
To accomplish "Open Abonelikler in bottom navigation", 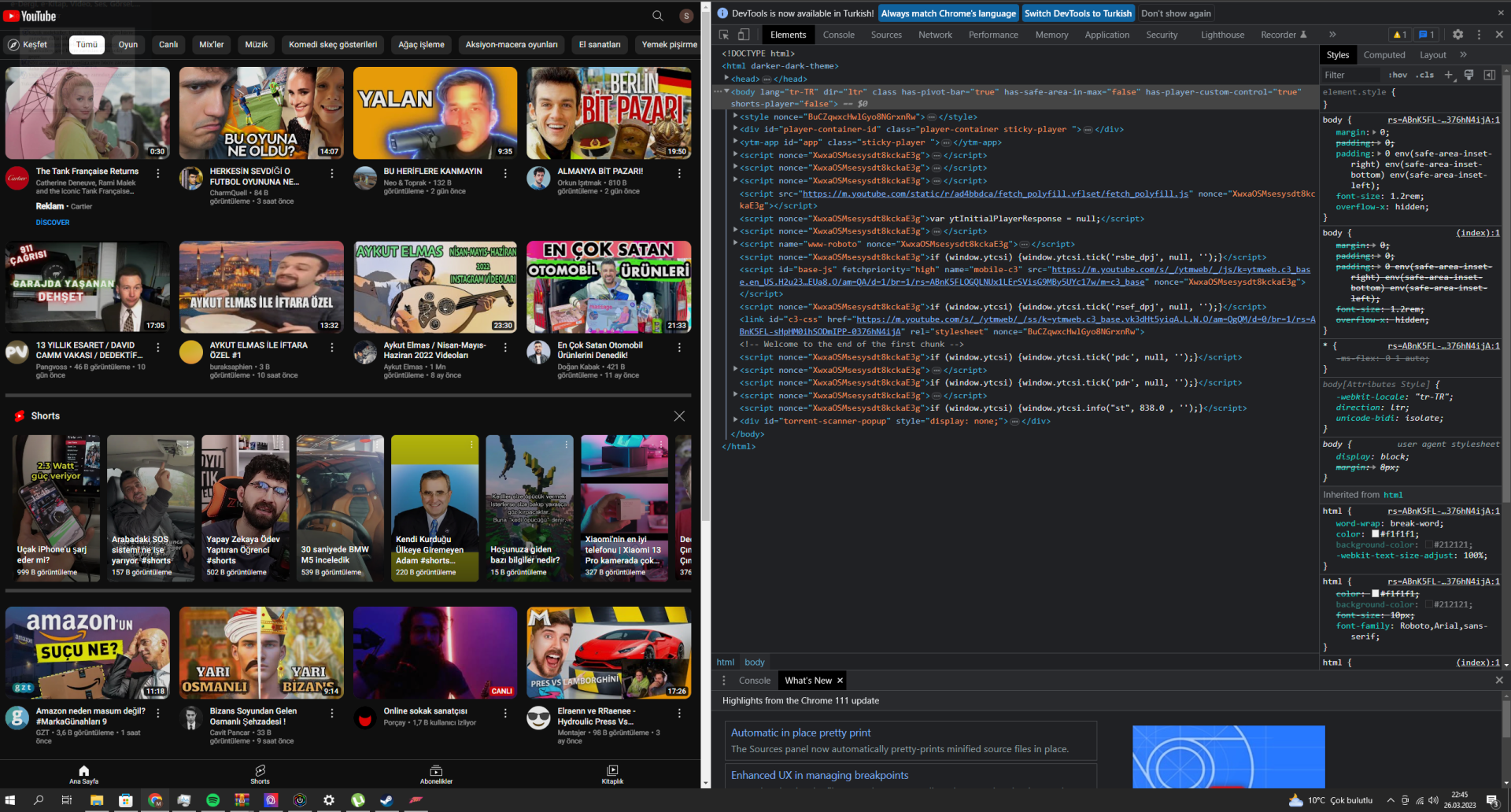I will (x=436, y=774).
